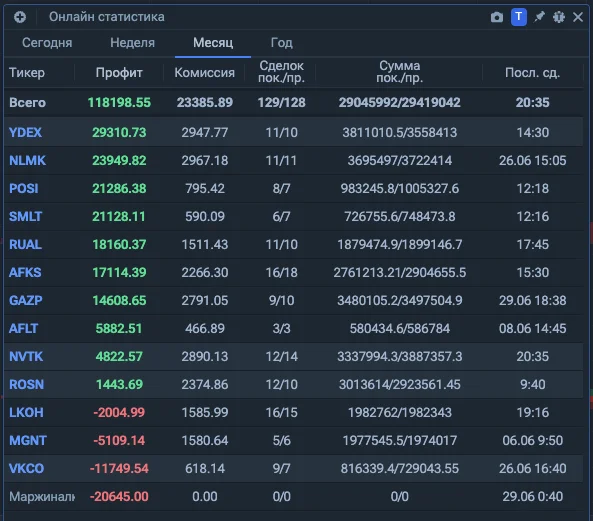Open the VKCO ticker link
This screenshot has height=521, width=593.
point(26,468)
